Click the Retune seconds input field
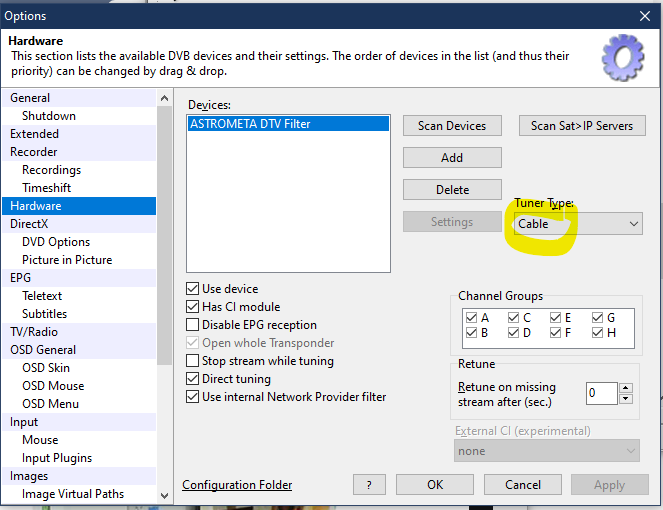This screenshot has height=510, width=663. click(x=601, y=393)
